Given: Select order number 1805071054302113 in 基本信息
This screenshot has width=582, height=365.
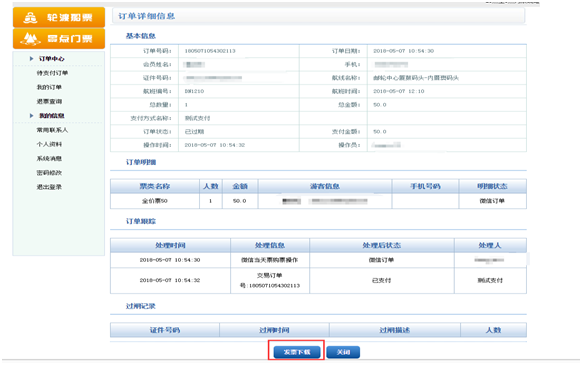Looking at the screenshot, I should [x=210, y=51].
